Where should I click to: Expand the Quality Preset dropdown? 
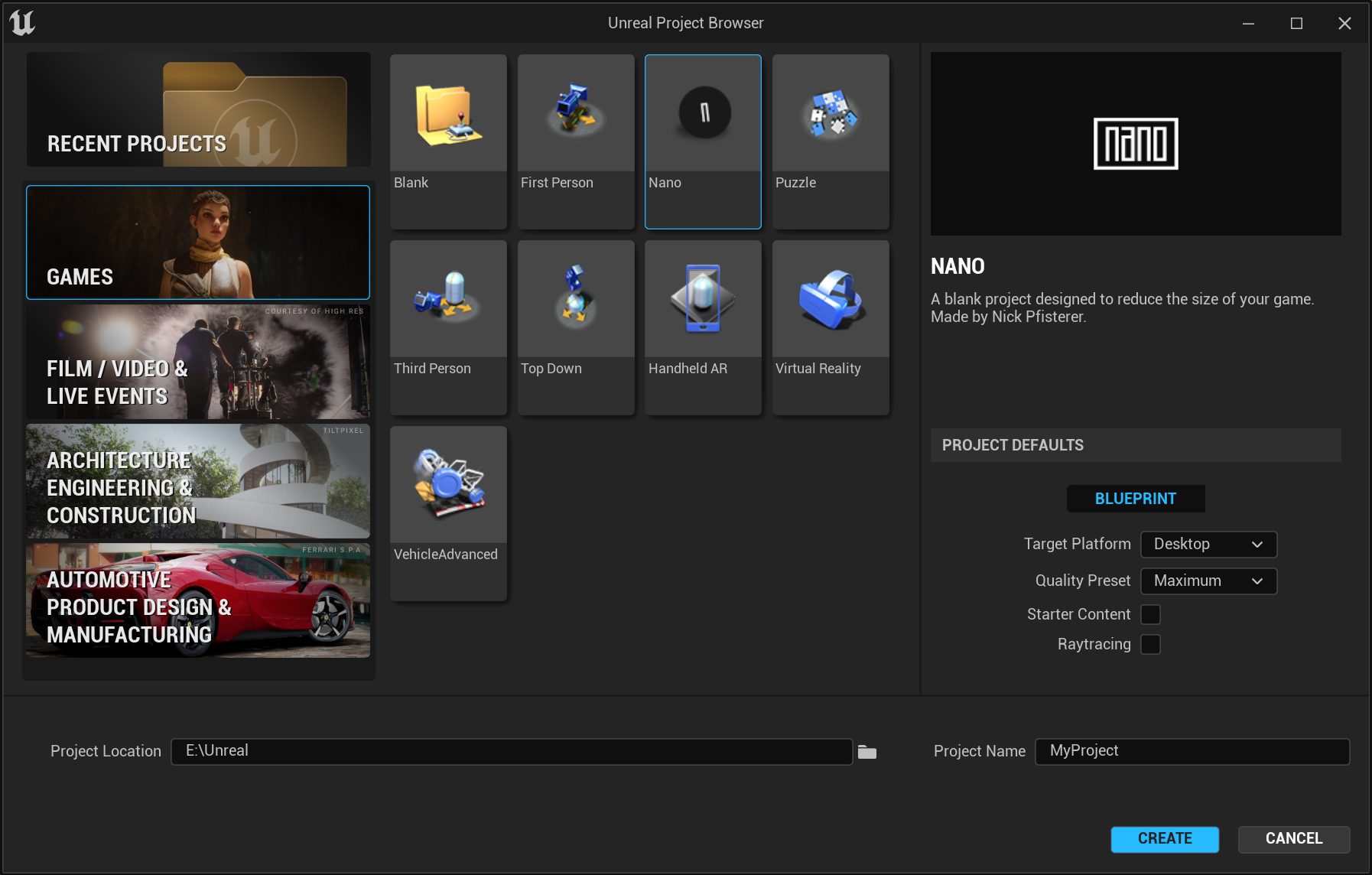coord(1208,581)
